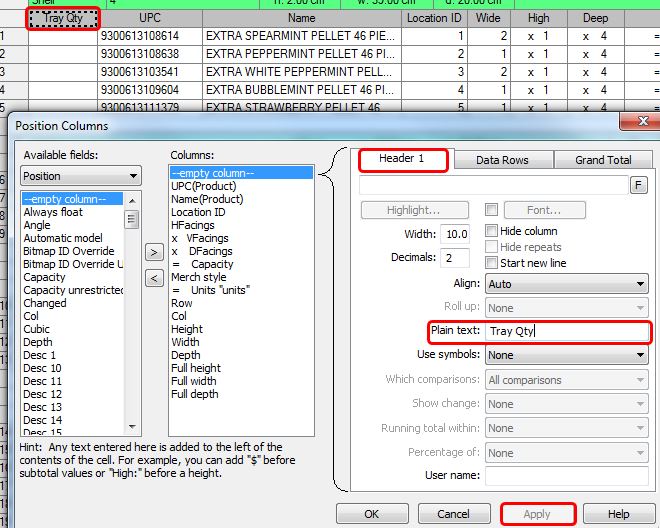Select UPC(Product) in Columns list

[204, 186]
